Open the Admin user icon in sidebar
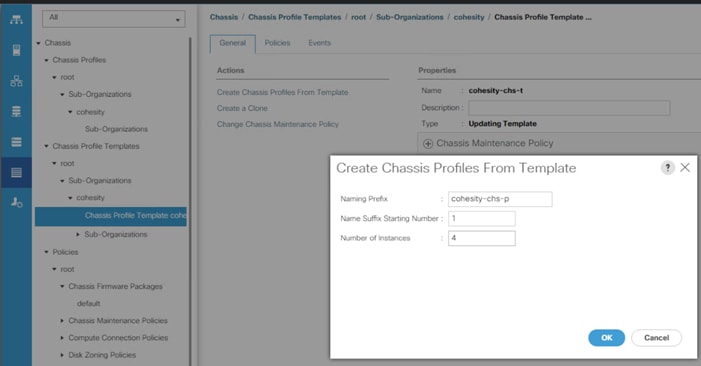The image size is (701, 366). [17, 202]
